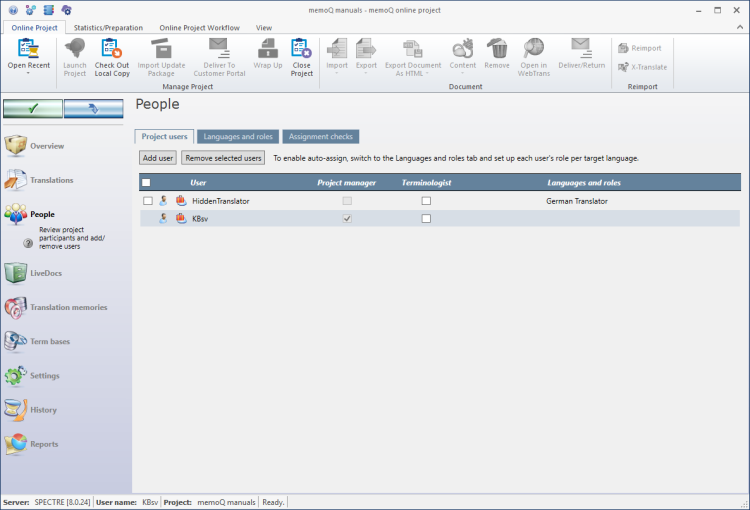Open the LiveDocs section
This screenshot has width=750, height=510.
point(45,272)
